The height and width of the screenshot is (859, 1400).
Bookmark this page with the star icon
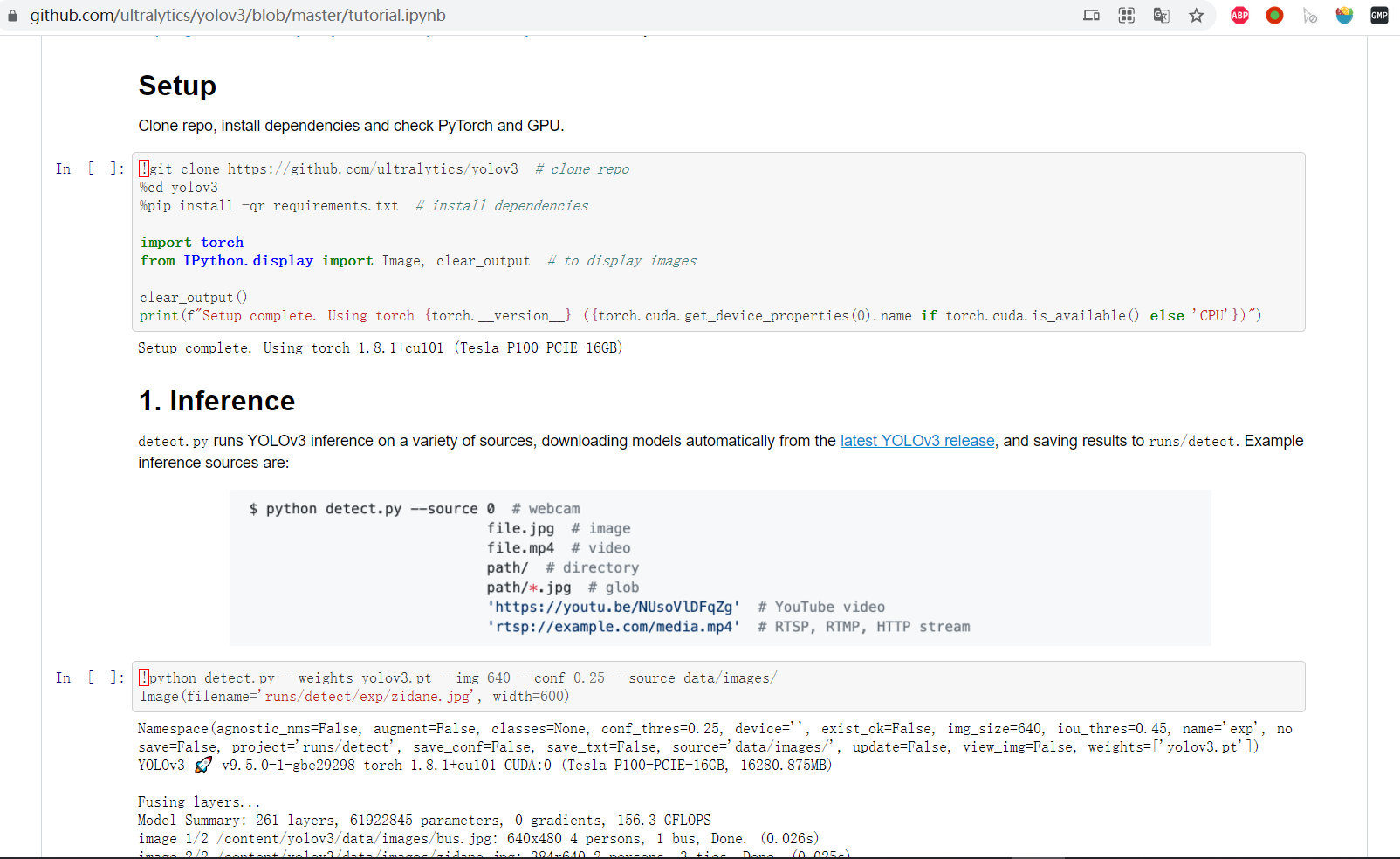(1196, 15)
